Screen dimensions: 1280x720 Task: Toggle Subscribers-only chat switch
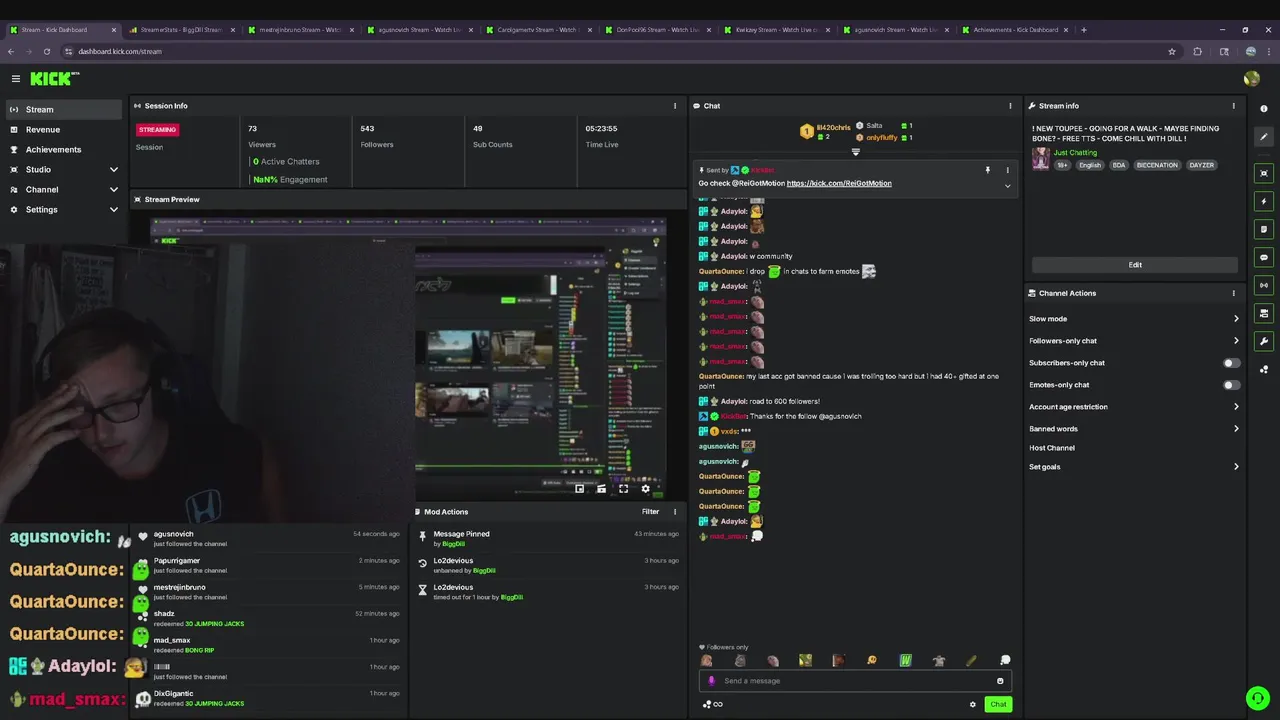click(1231, 363)
